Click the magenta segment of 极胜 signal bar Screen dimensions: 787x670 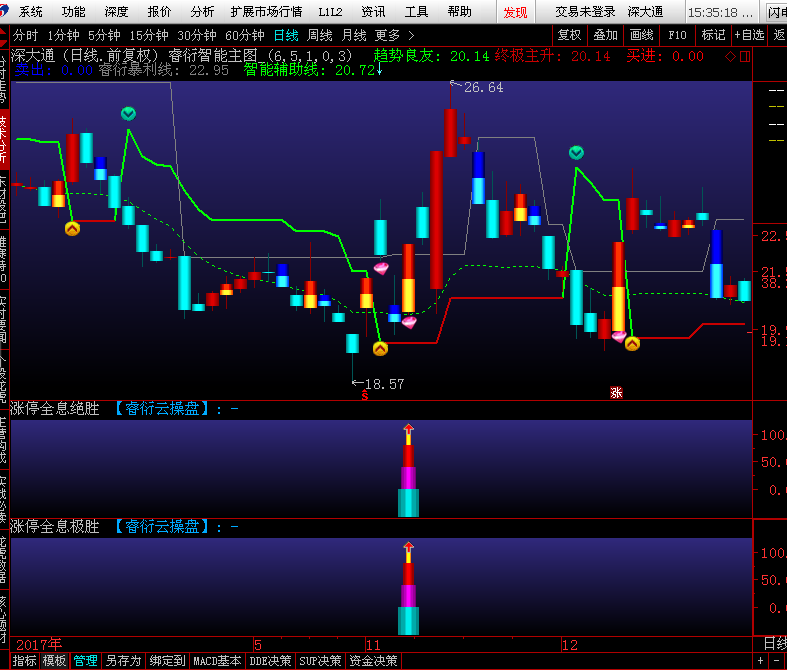click(409, 596)
